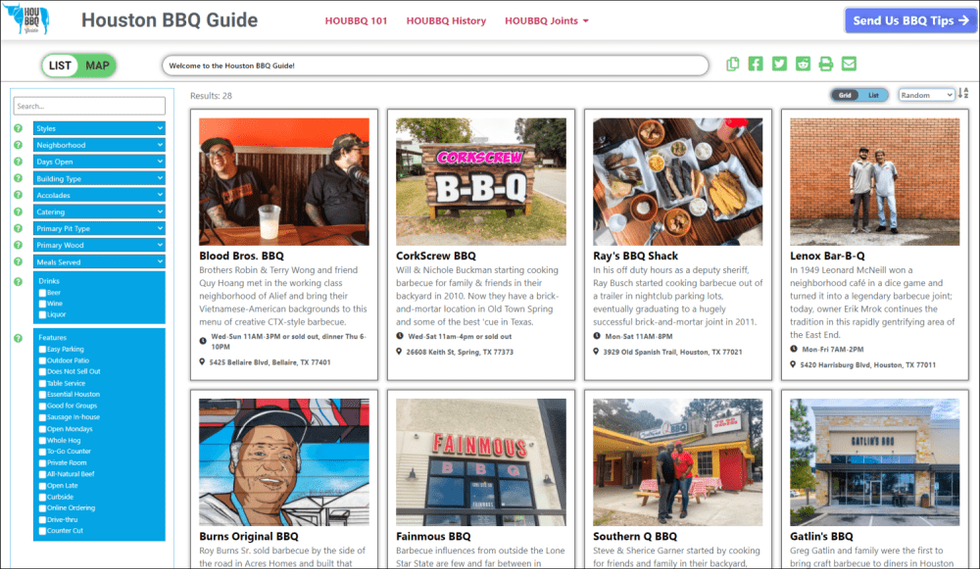The height and width of the screenshot is (569, 980).
Task: Click Send Us BBQ Tips button
Action: (911, 21)
